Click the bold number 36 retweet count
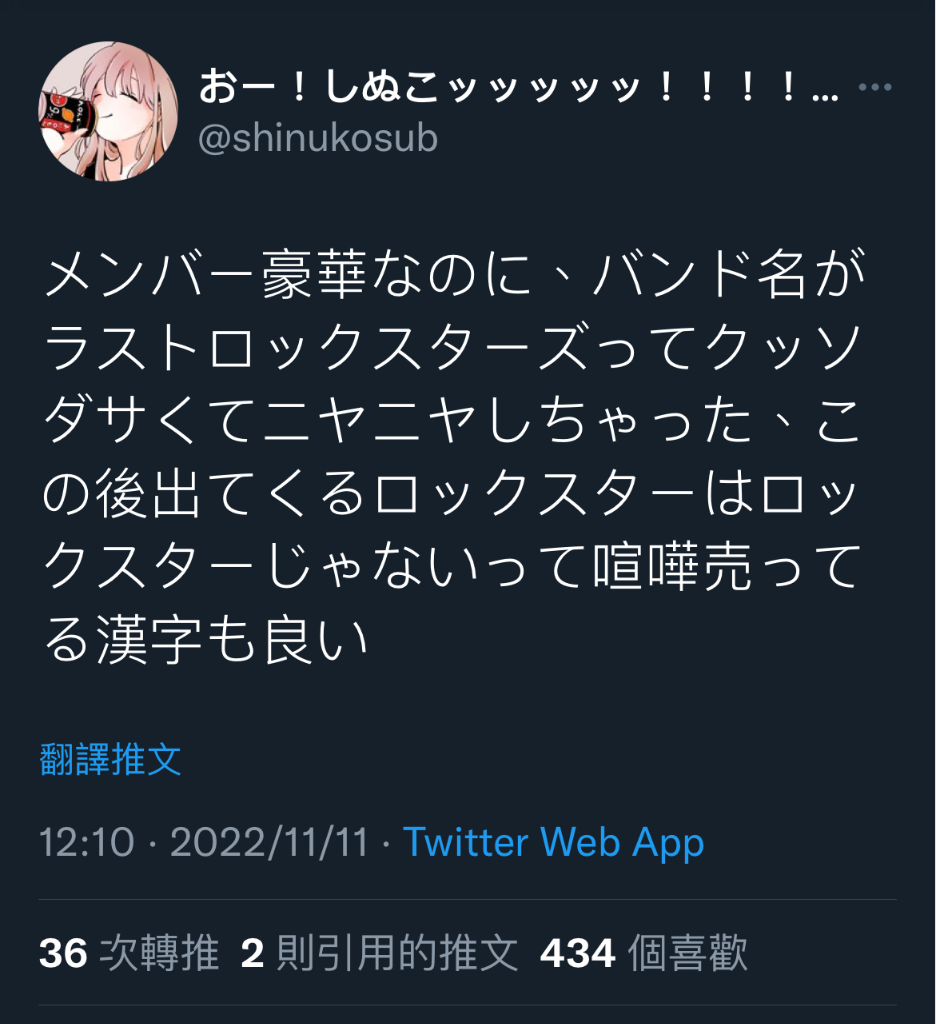This screenshot has height=1024, width=936. coord(63,953)
